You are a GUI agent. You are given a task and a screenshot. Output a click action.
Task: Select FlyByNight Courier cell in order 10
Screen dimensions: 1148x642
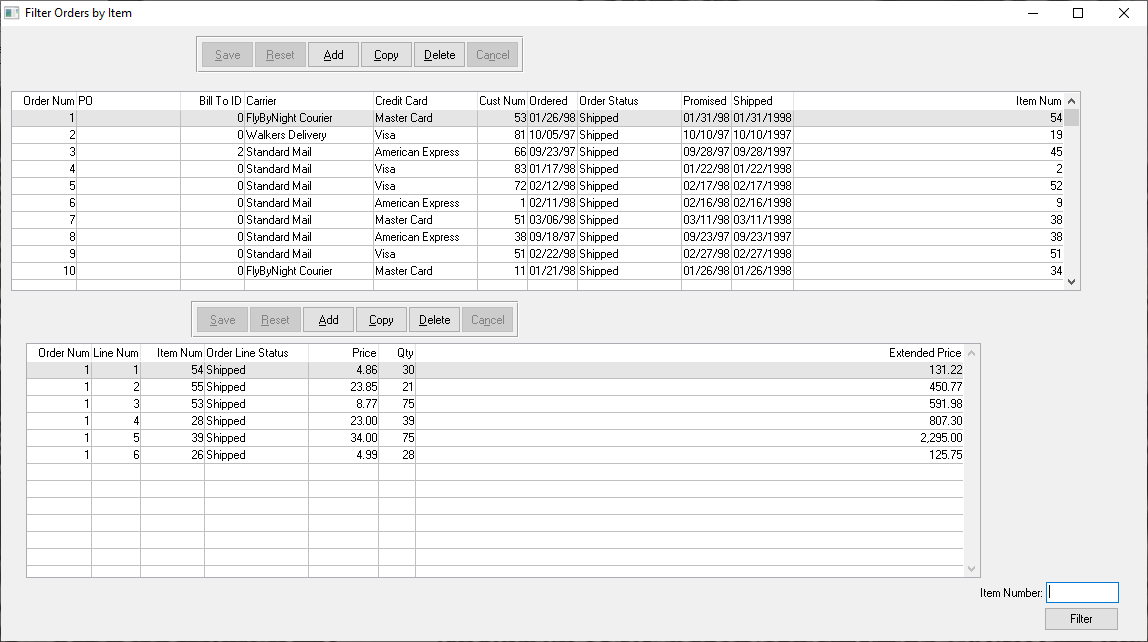click(x=308, y=271)
